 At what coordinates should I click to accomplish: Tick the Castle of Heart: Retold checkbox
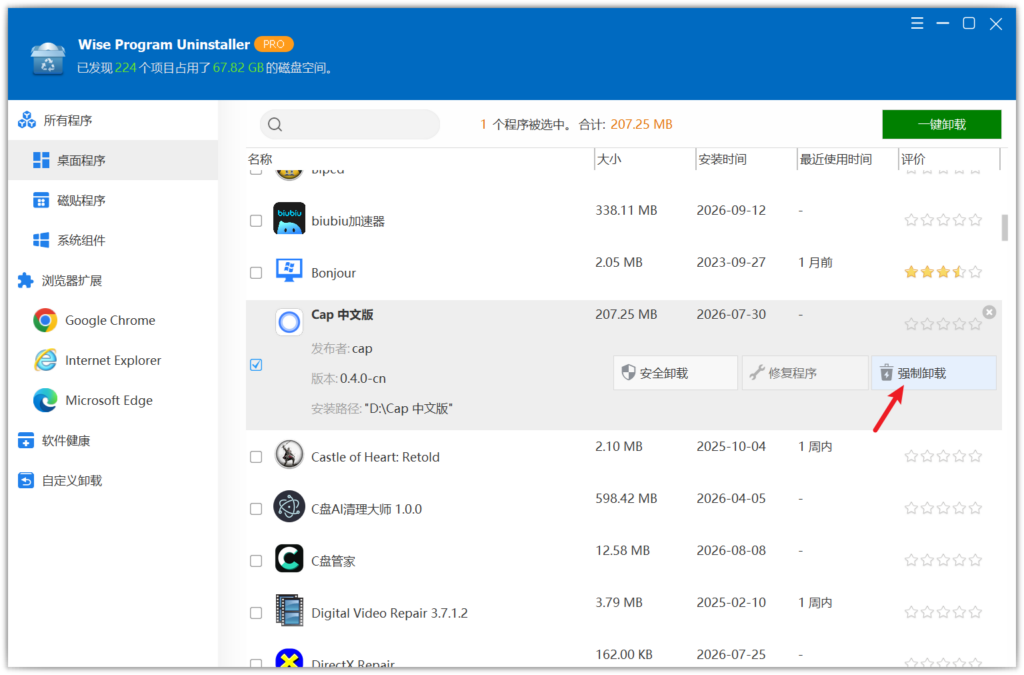coord(256,457)
